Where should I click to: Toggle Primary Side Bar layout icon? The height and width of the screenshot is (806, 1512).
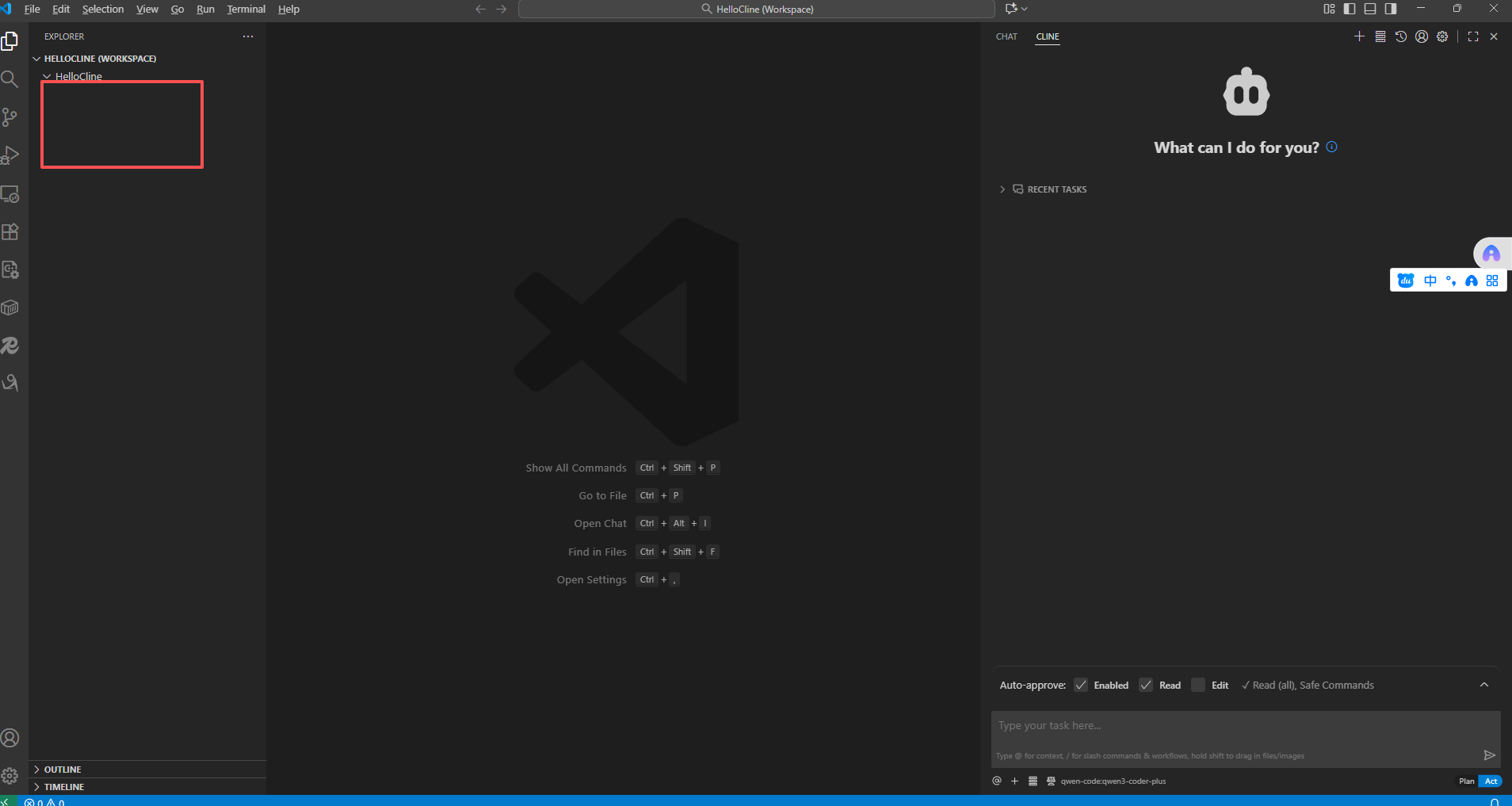pos(1350,9)
